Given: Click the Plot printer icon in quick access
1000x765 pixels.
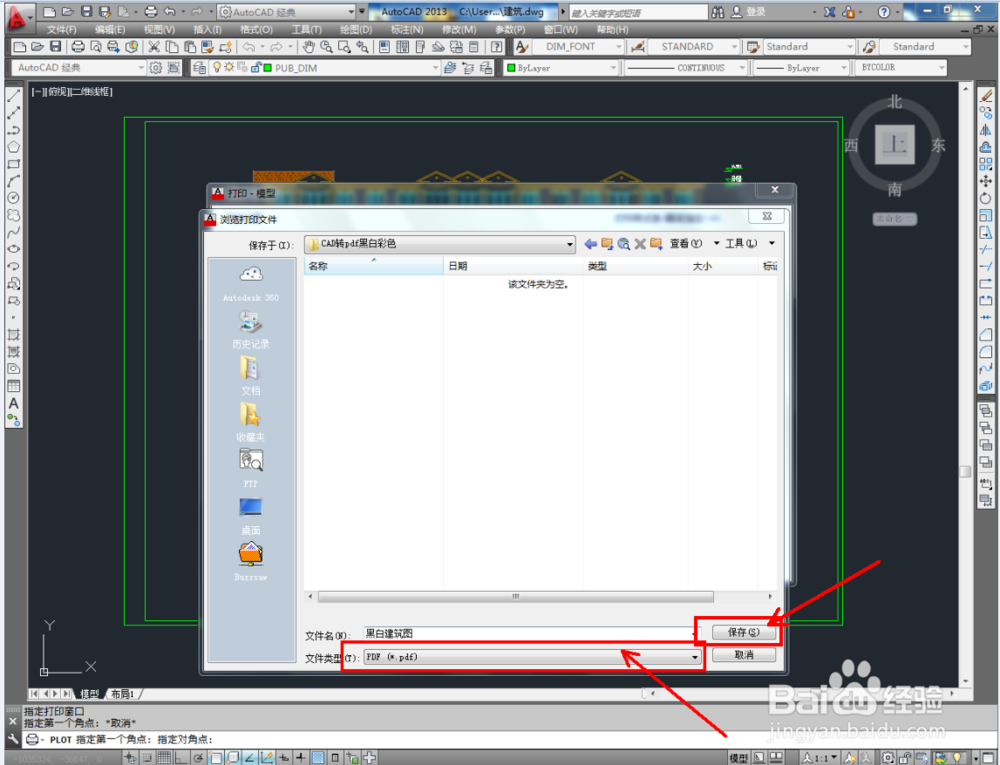Looking at the screenshot, I should tap(151, 11).
